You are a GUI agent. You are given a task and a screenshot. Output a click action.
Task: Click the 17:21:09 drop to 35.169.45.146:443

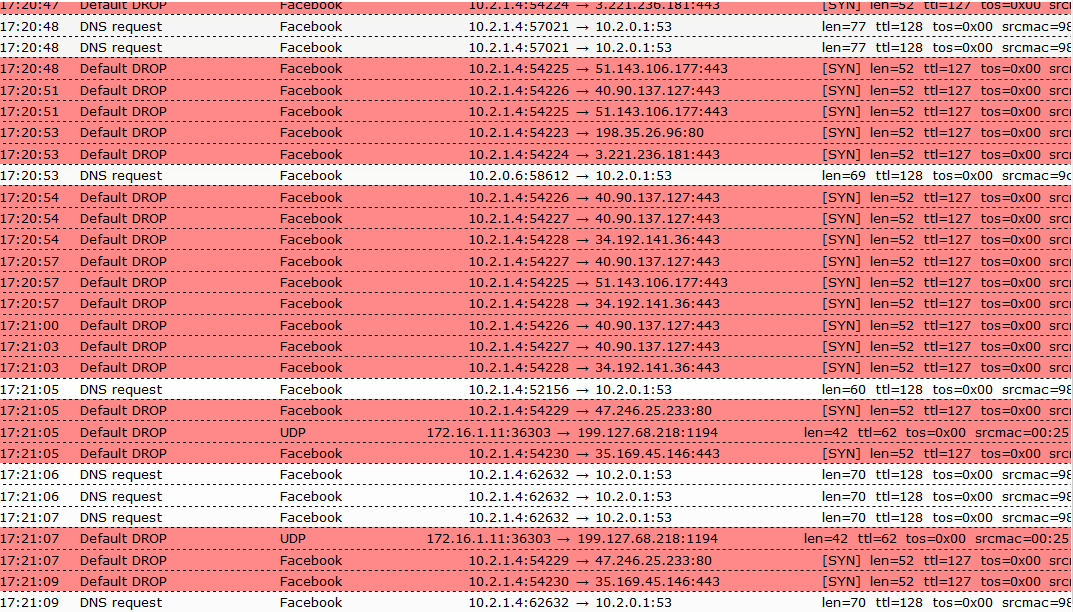pyautogui.click(x=536, y=582)
